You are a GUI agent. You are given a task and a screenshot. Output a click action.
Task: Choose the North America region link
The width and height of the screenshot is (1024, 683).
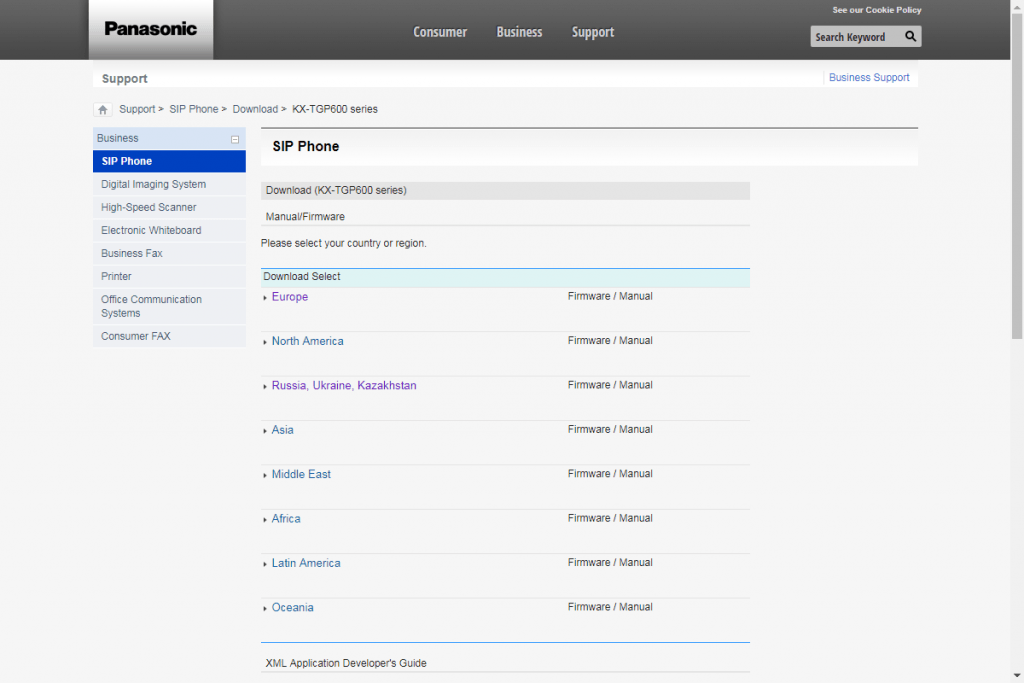pyautogui.click(x=307, y=341)
